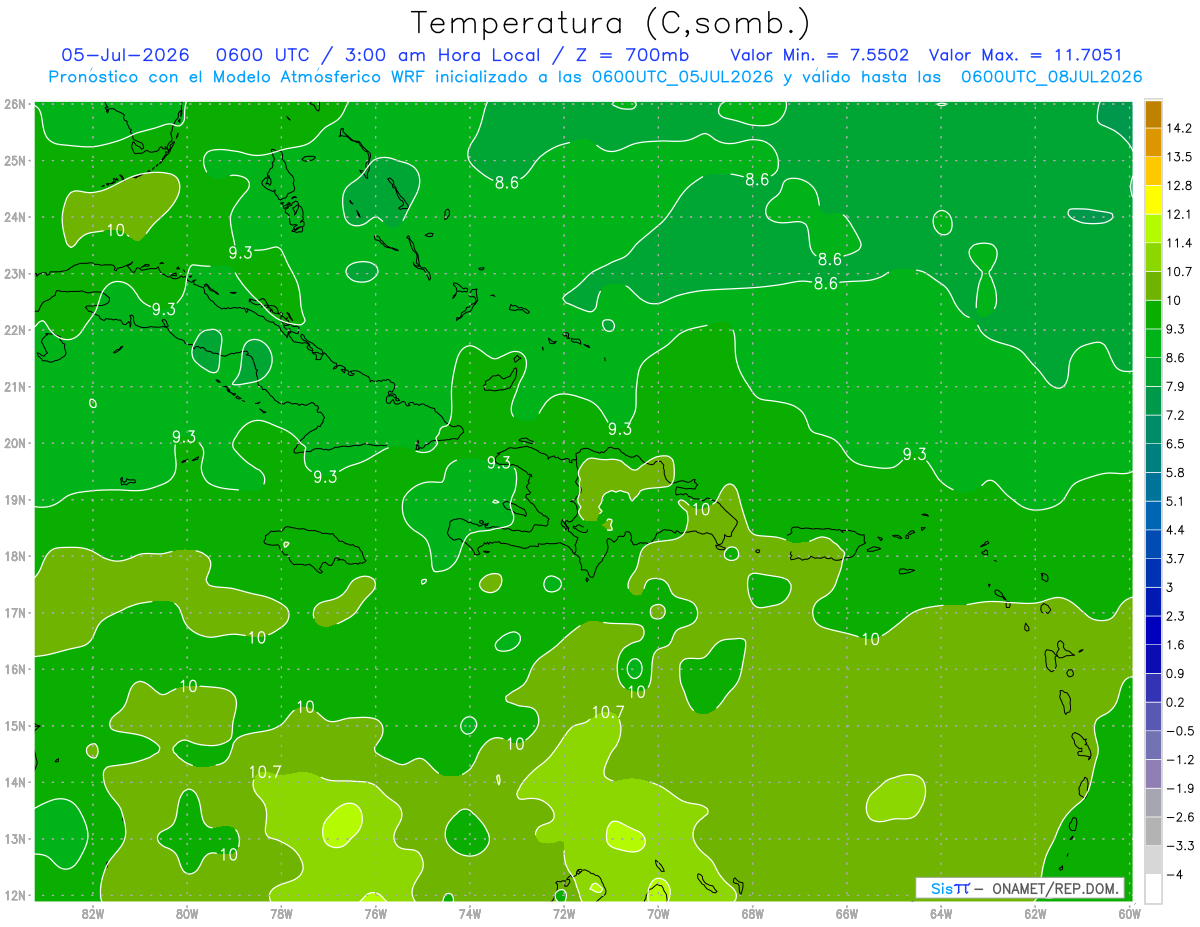
Task: Click the "-4" value on the color scale
Action: coord(1174,874)
